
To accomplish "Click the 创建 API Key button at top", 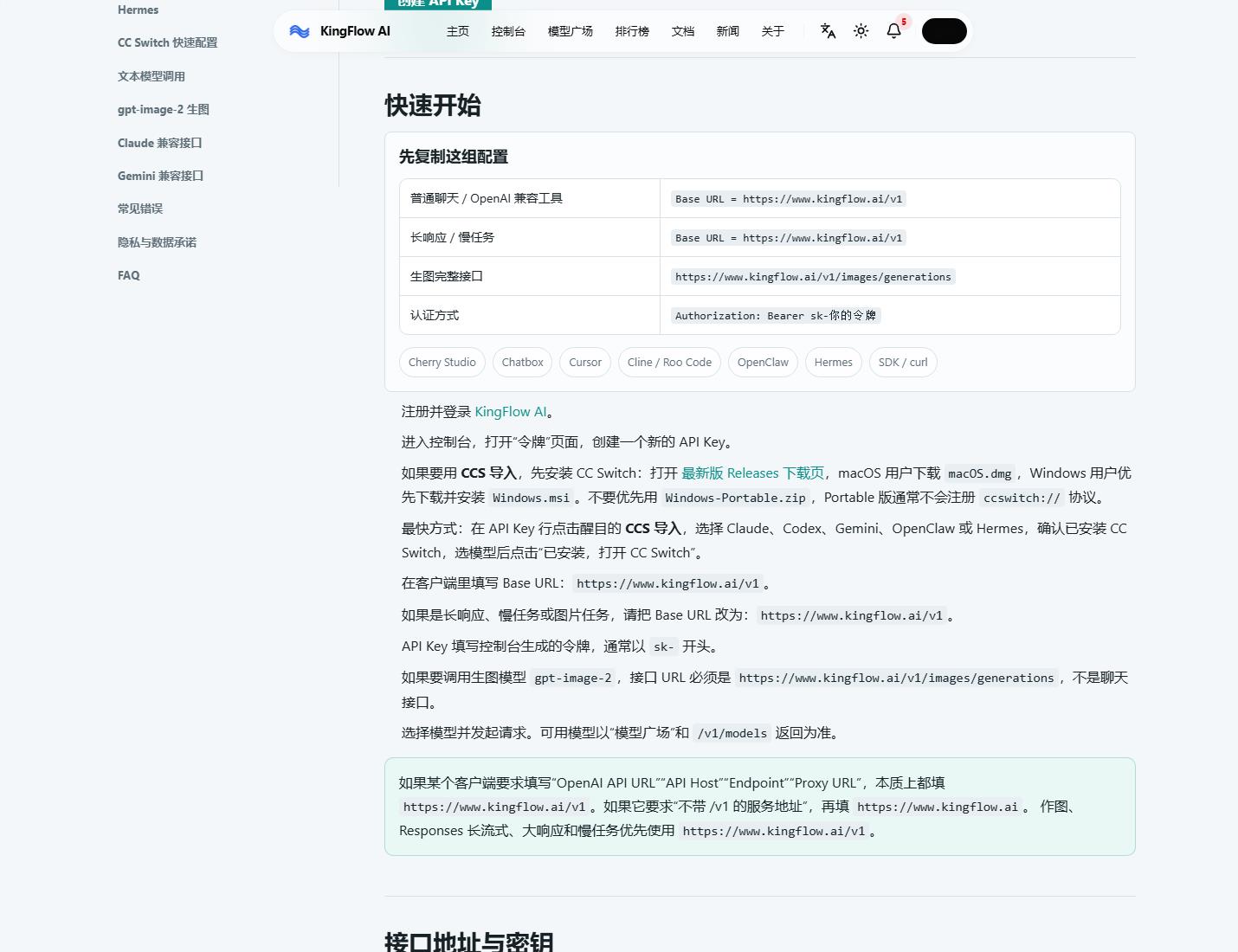I will (x=438, y=3).
